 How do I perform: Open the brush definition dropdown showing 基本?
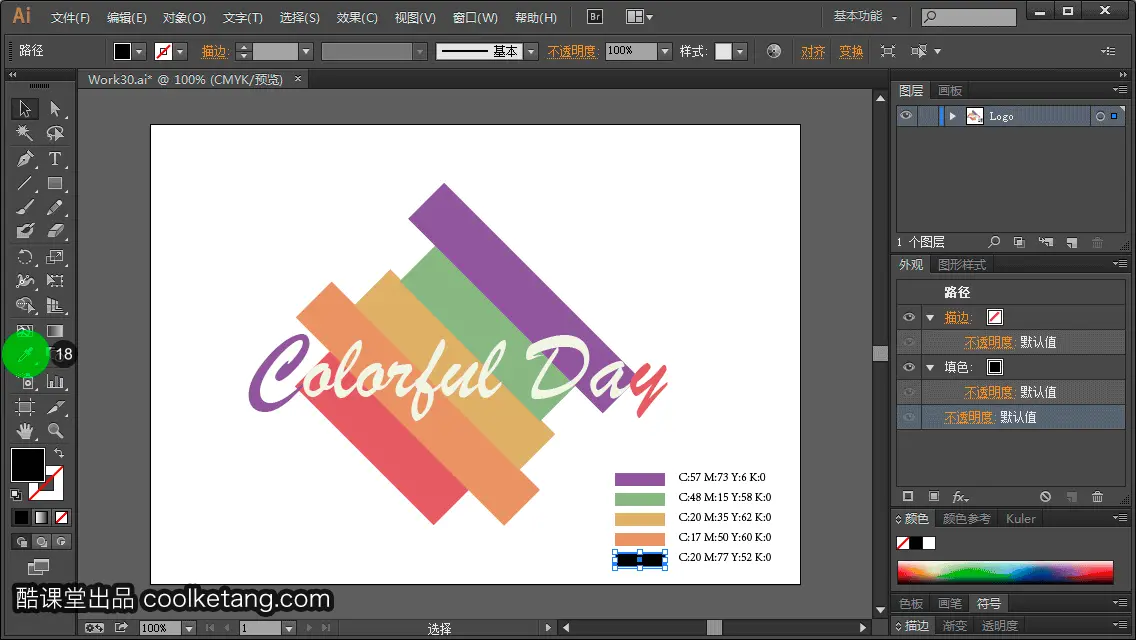(x=531, y=51)
